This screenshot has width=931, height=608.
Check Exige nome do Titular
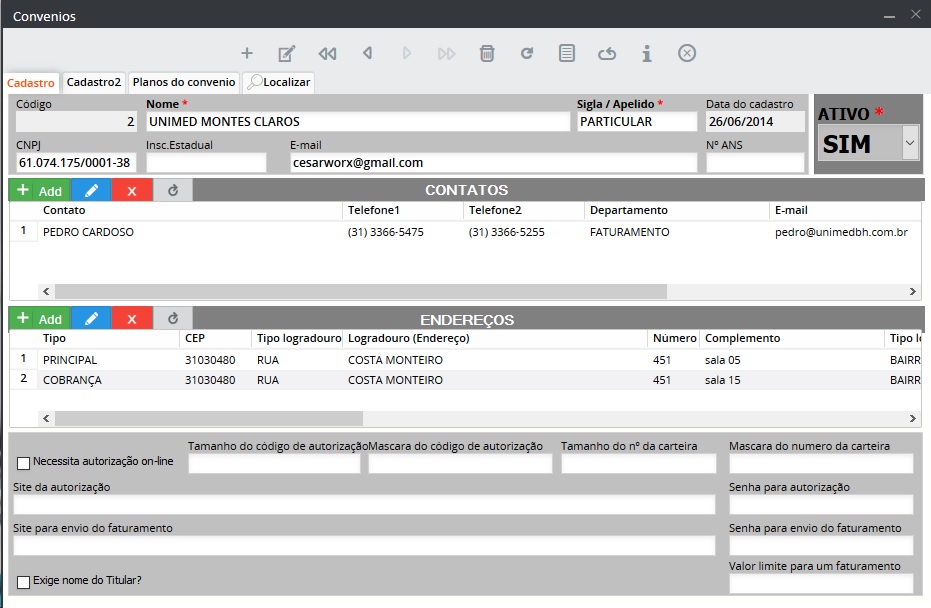24,582
